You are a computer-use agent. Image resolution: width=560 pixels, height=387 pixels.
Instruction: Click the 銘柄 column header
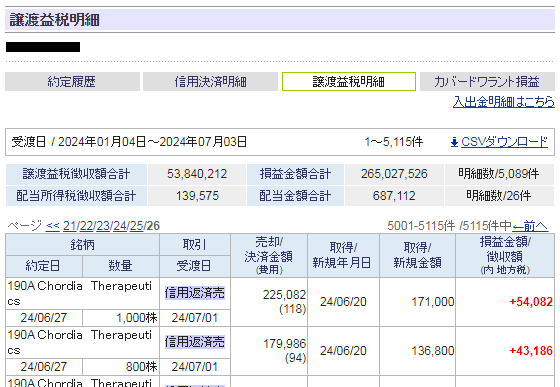82,245
